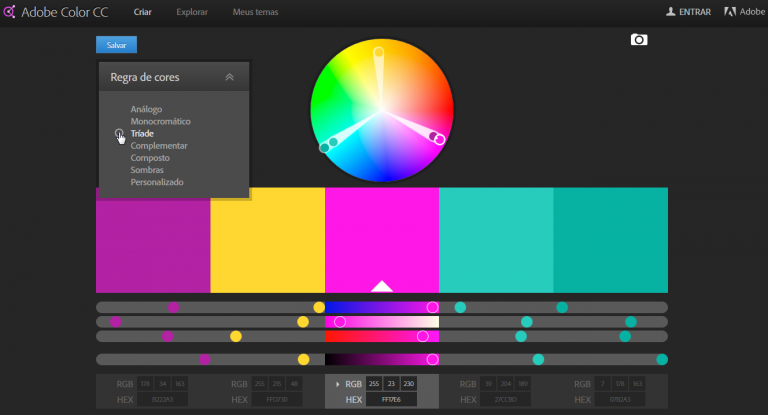This screenshot has height=415, width=768.
Task: Click the RGB field showing 204 under light teal
Action: pyautogui.click(x=505, y=384)
